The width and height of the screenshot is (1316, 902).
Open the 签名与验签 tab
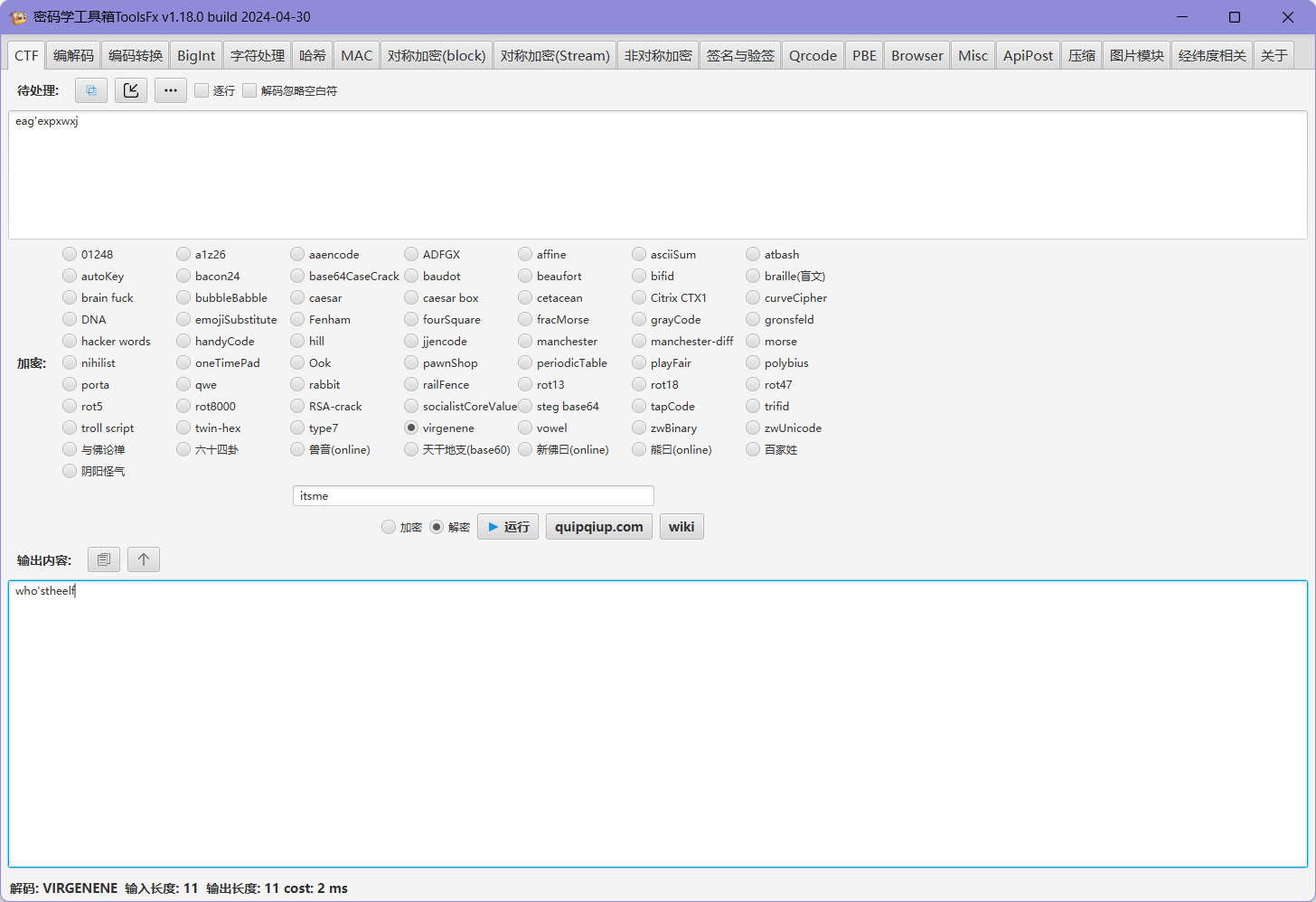pos(740,55)
